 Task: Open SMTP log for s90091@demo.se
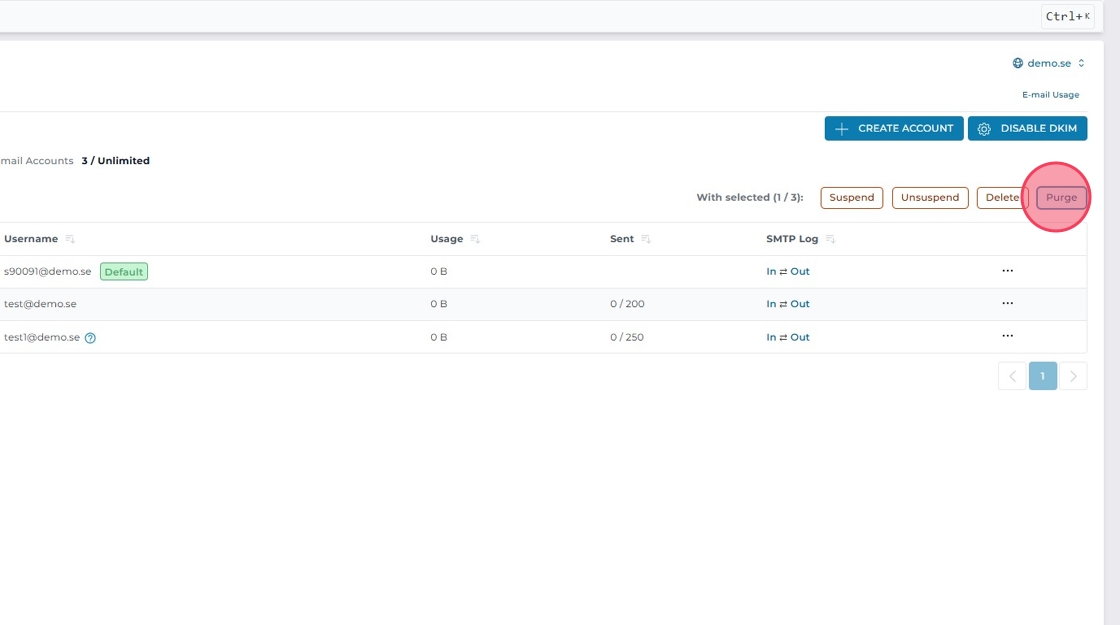(x=788, y=272)
